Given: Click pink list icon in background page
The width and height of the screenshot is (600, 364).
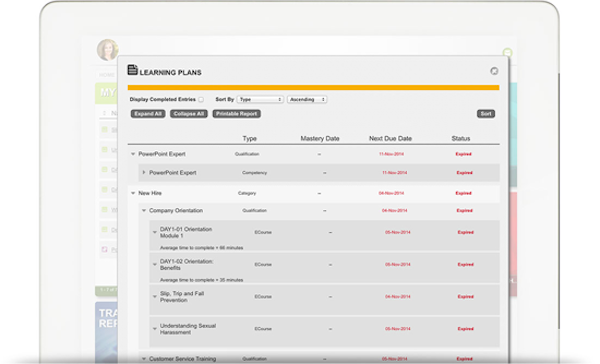Looking at the screenshot, I should click(104, 249).
